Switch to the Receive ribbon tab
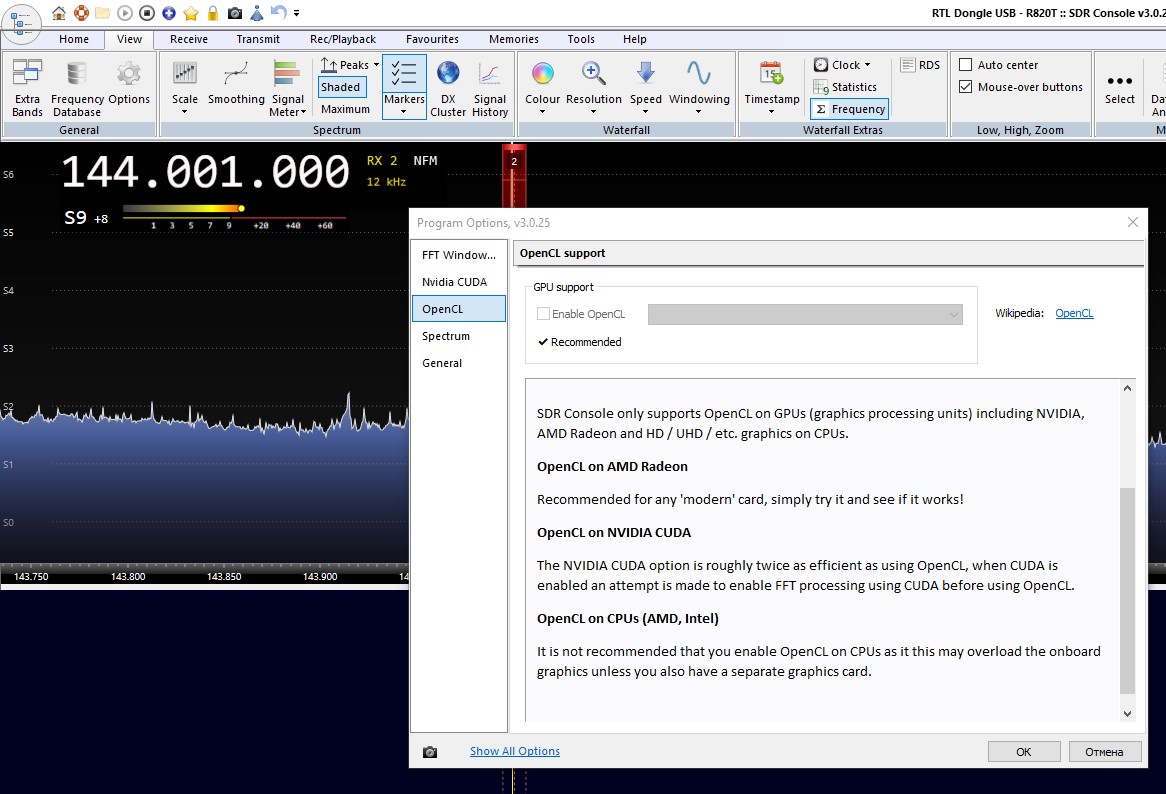 (189, 39)
